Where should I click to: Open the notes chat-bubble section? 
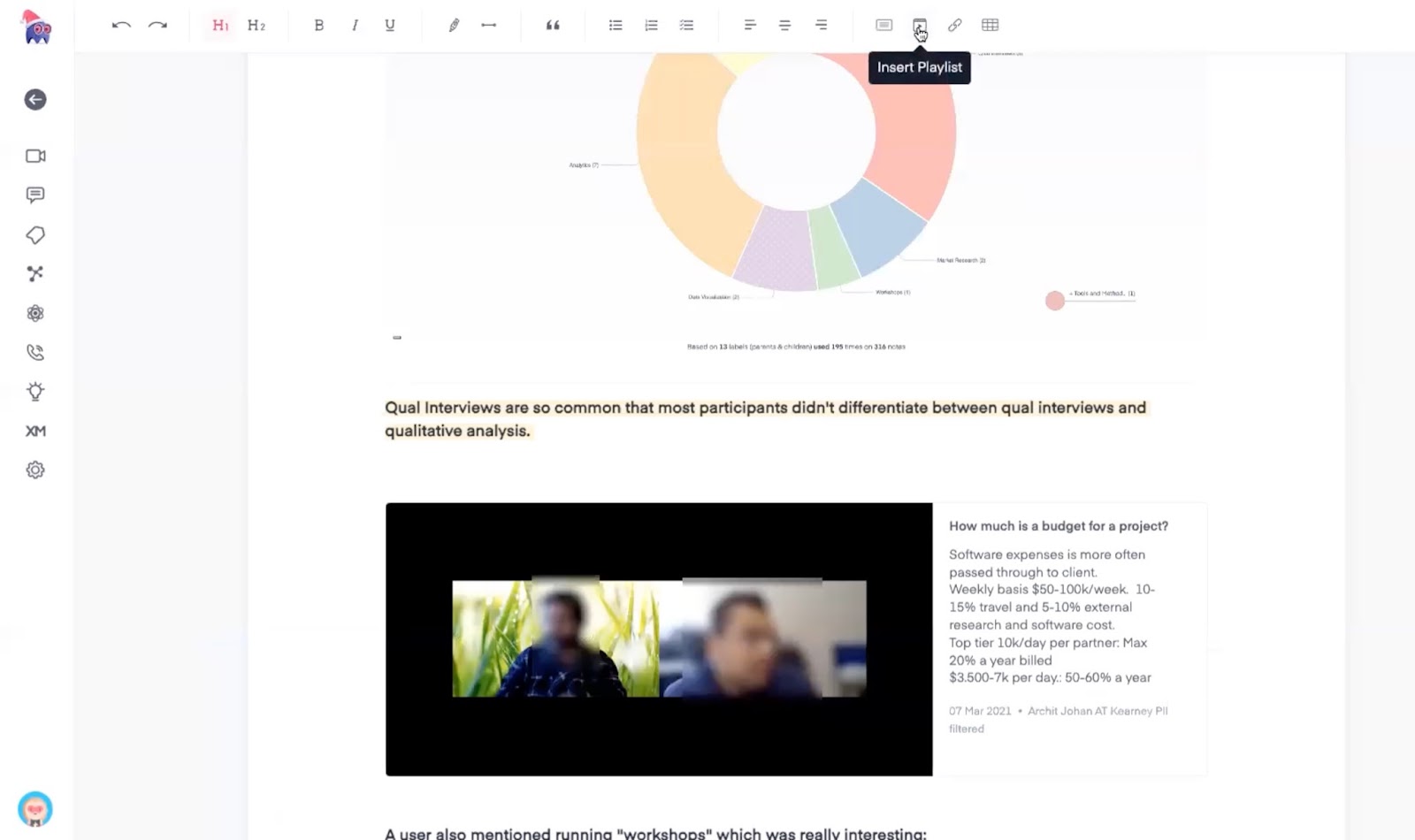(35, 195)
